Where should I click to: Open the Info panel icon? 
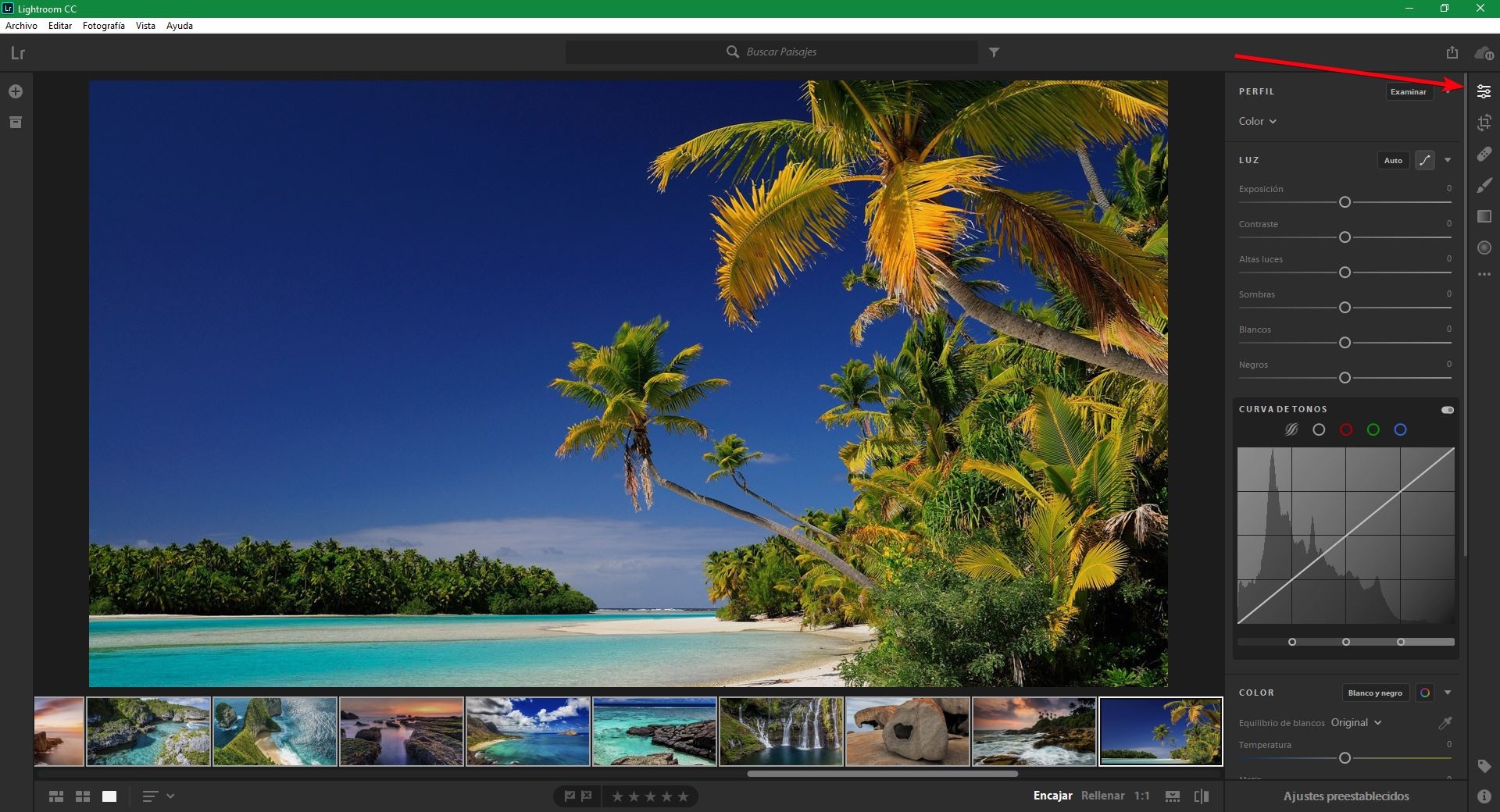(x=1484, y=796)
